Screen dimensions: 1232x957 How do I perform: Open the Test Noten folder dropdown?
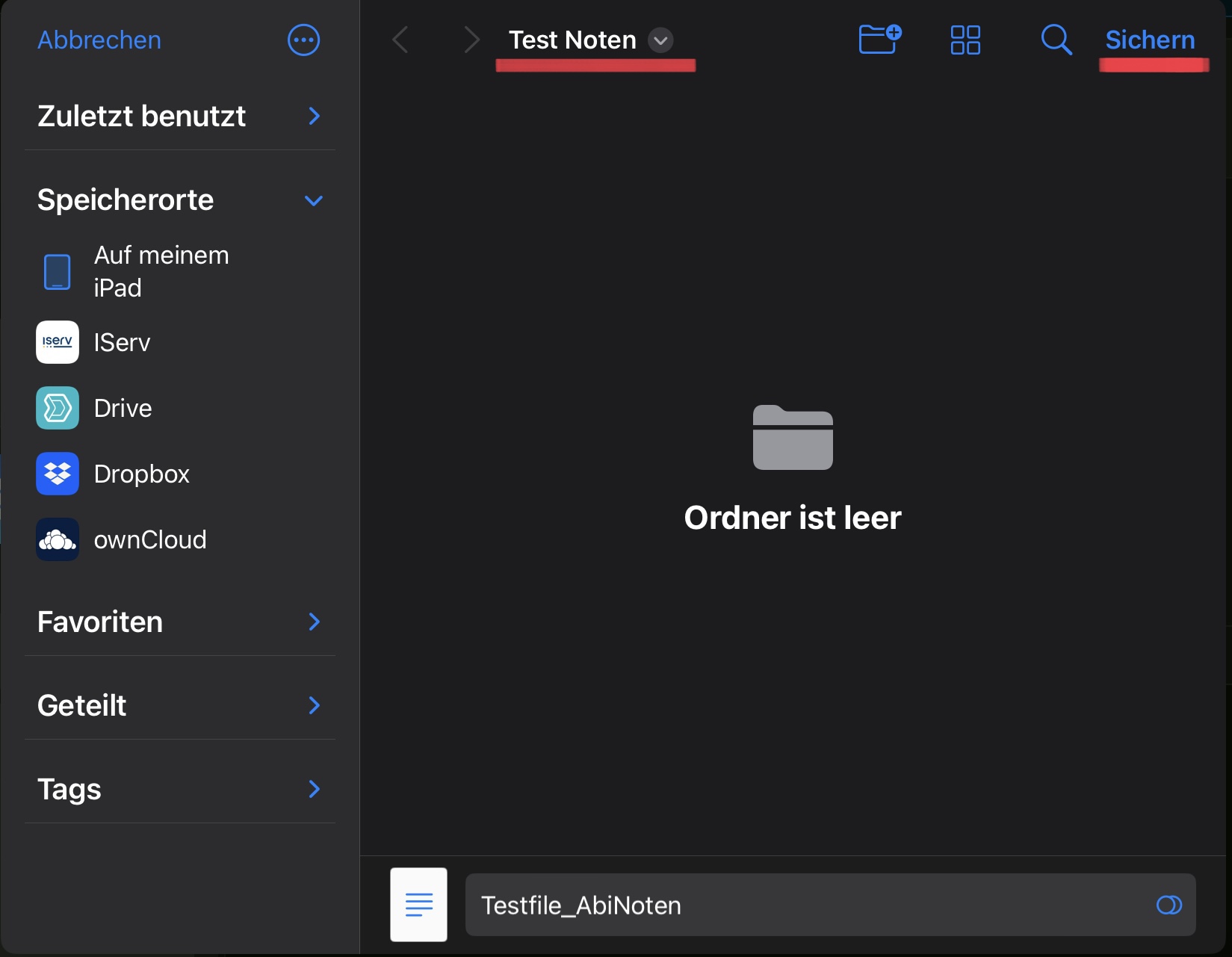[x=660, y=40]
